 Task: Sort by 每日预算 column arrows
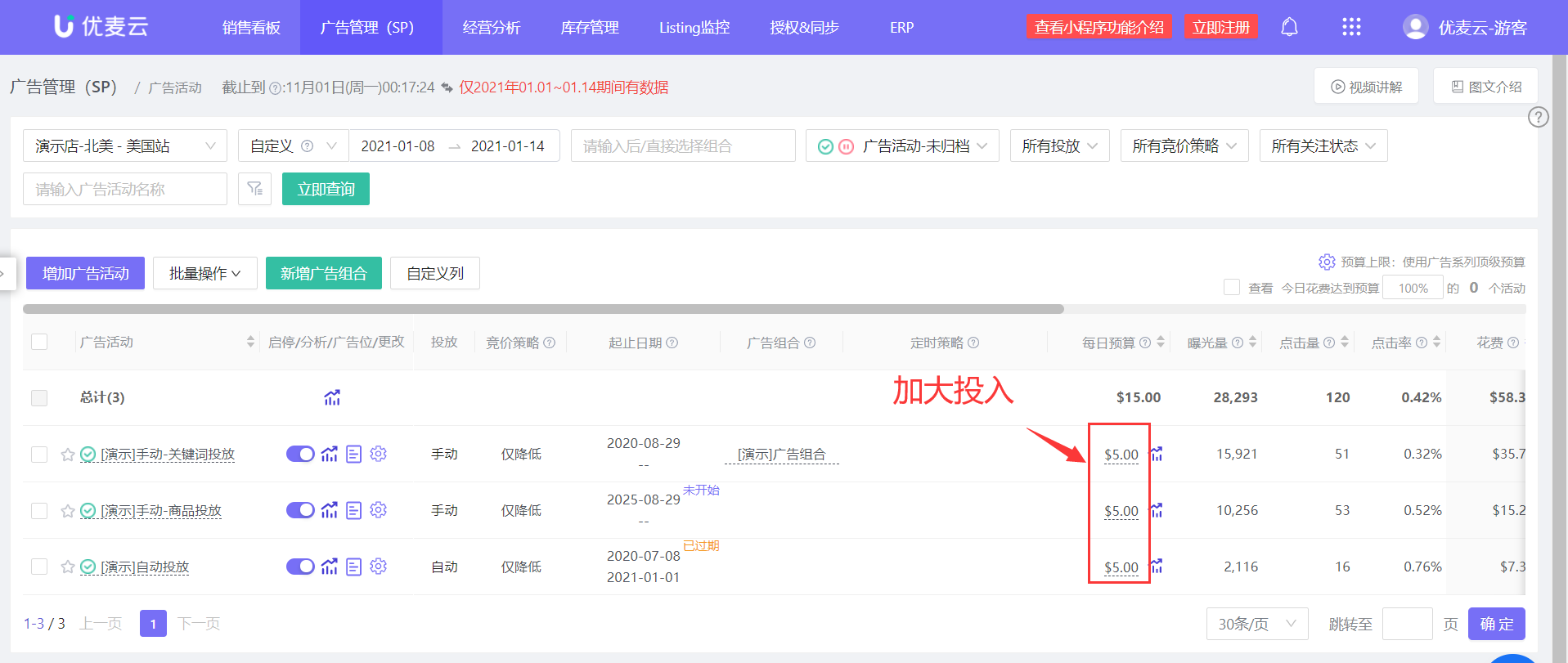click(x=1161, y=343)
